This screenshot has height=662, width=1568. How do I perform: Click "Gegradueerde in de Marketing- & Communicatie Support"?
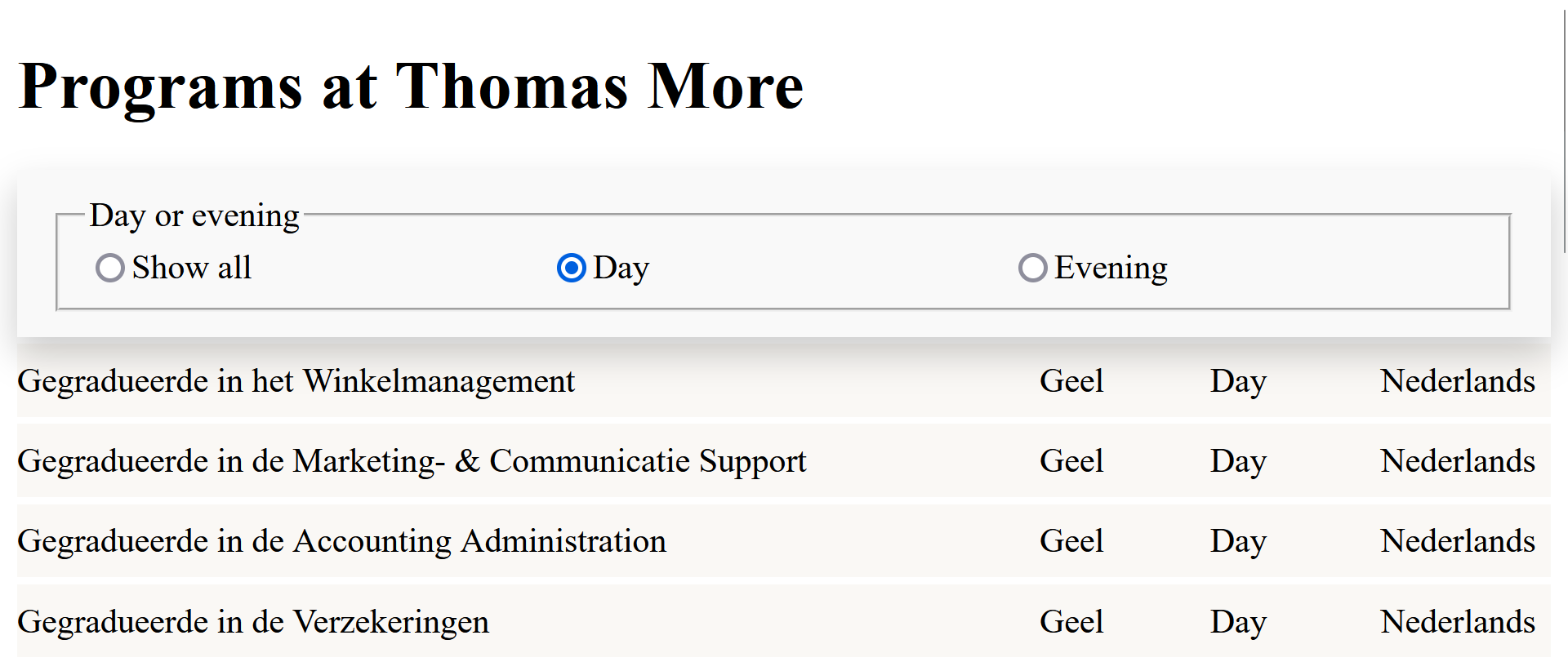tap(412, 461)
